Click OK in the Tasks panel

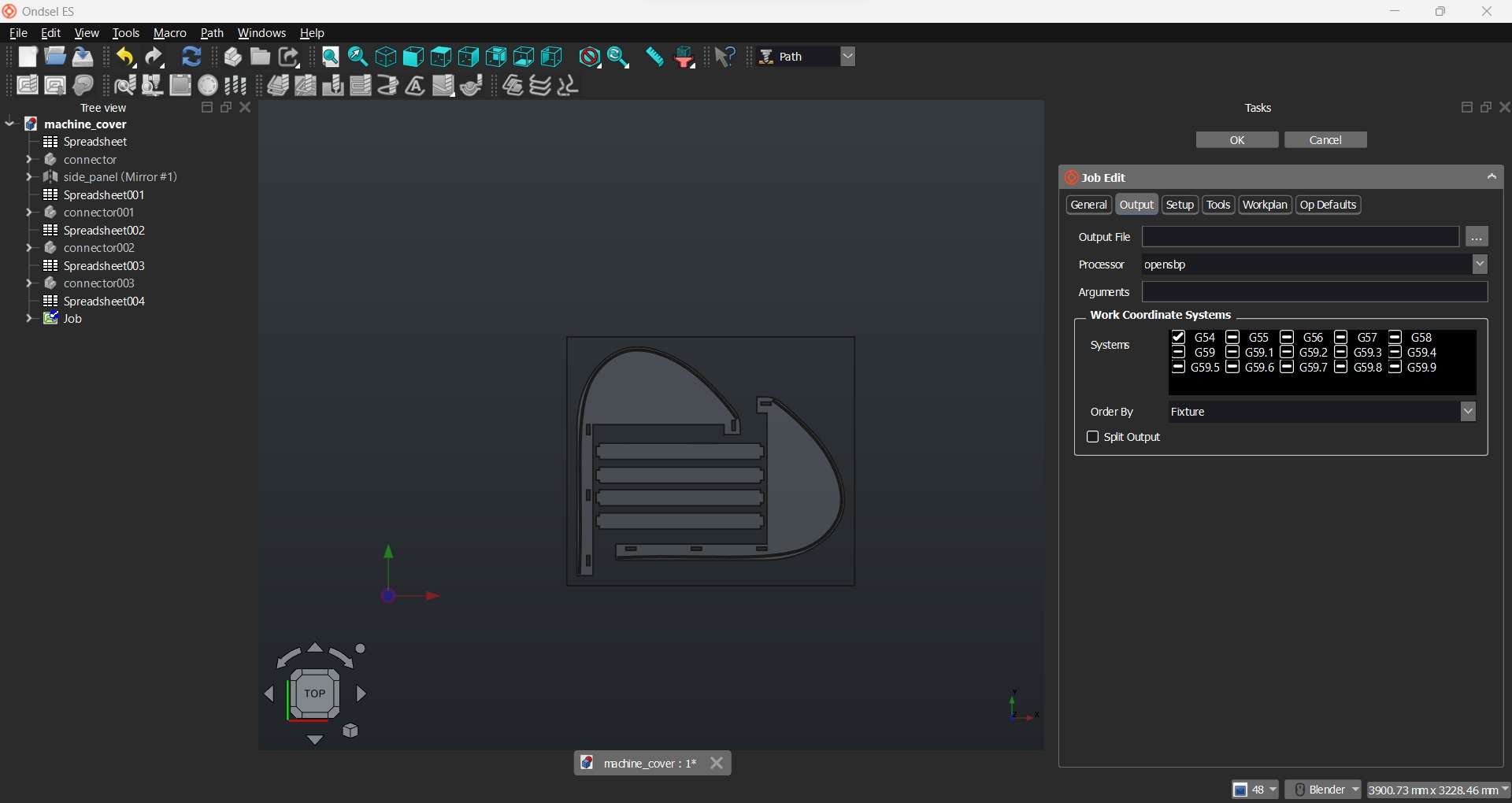(1237, 140)
